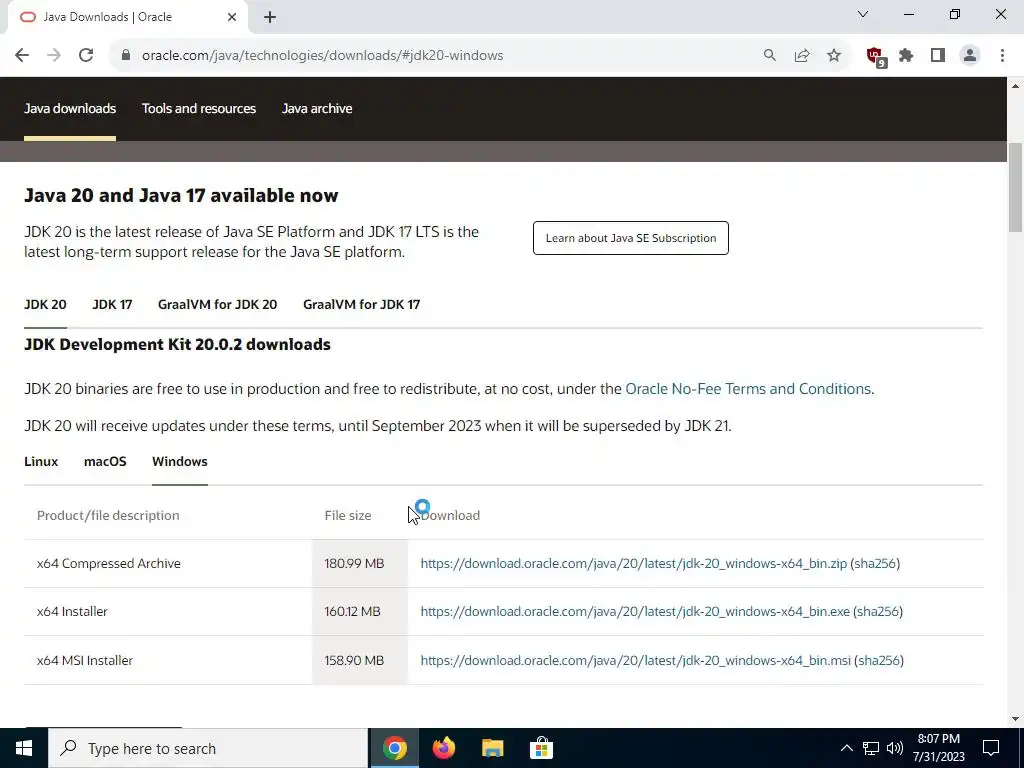The image size is (1024, 768).
Task: Click the address bar URL
Action: point(323,56)
